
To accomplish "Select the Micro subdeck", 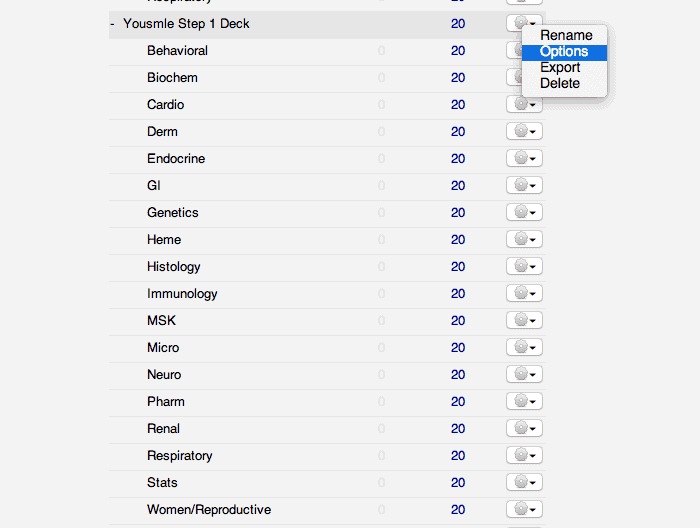I will click(163, 348).
